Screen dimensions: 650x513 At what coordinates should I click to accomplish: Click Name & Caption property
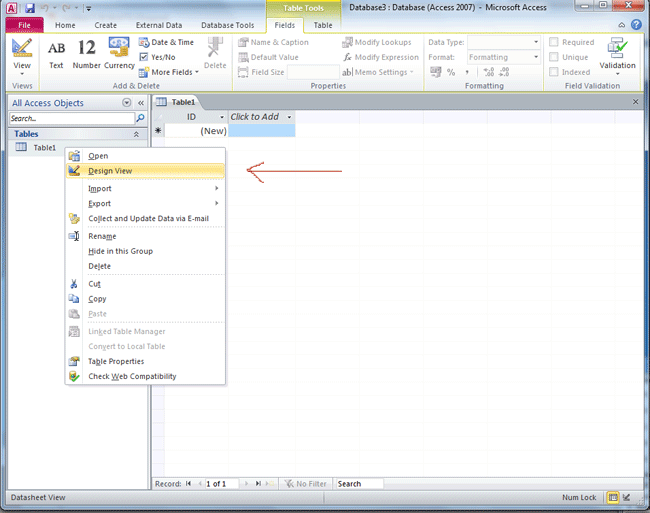tap(274, 42)
